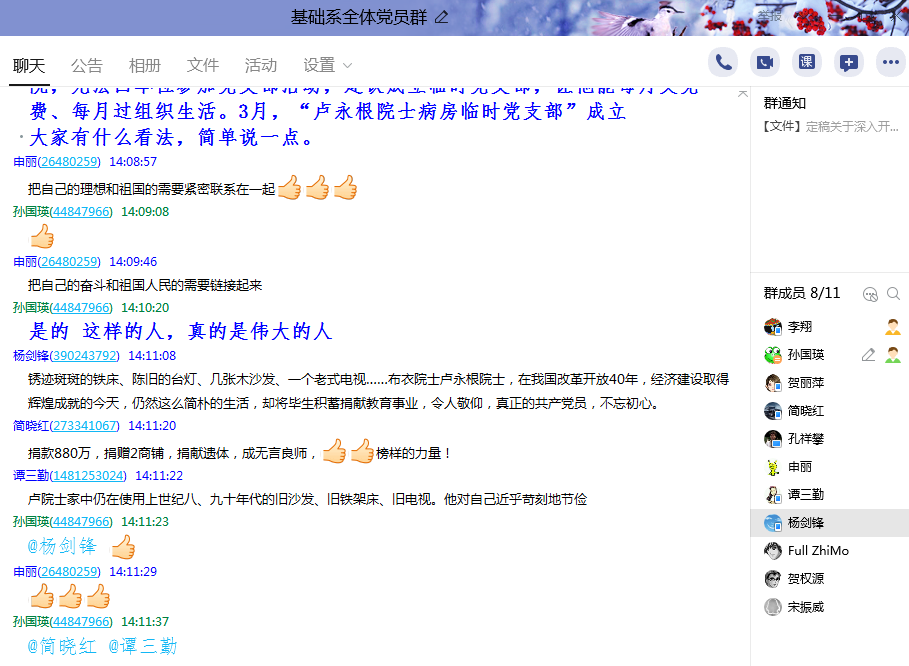
Task: Click the search group members magnifier
Action: click(893, 294)
